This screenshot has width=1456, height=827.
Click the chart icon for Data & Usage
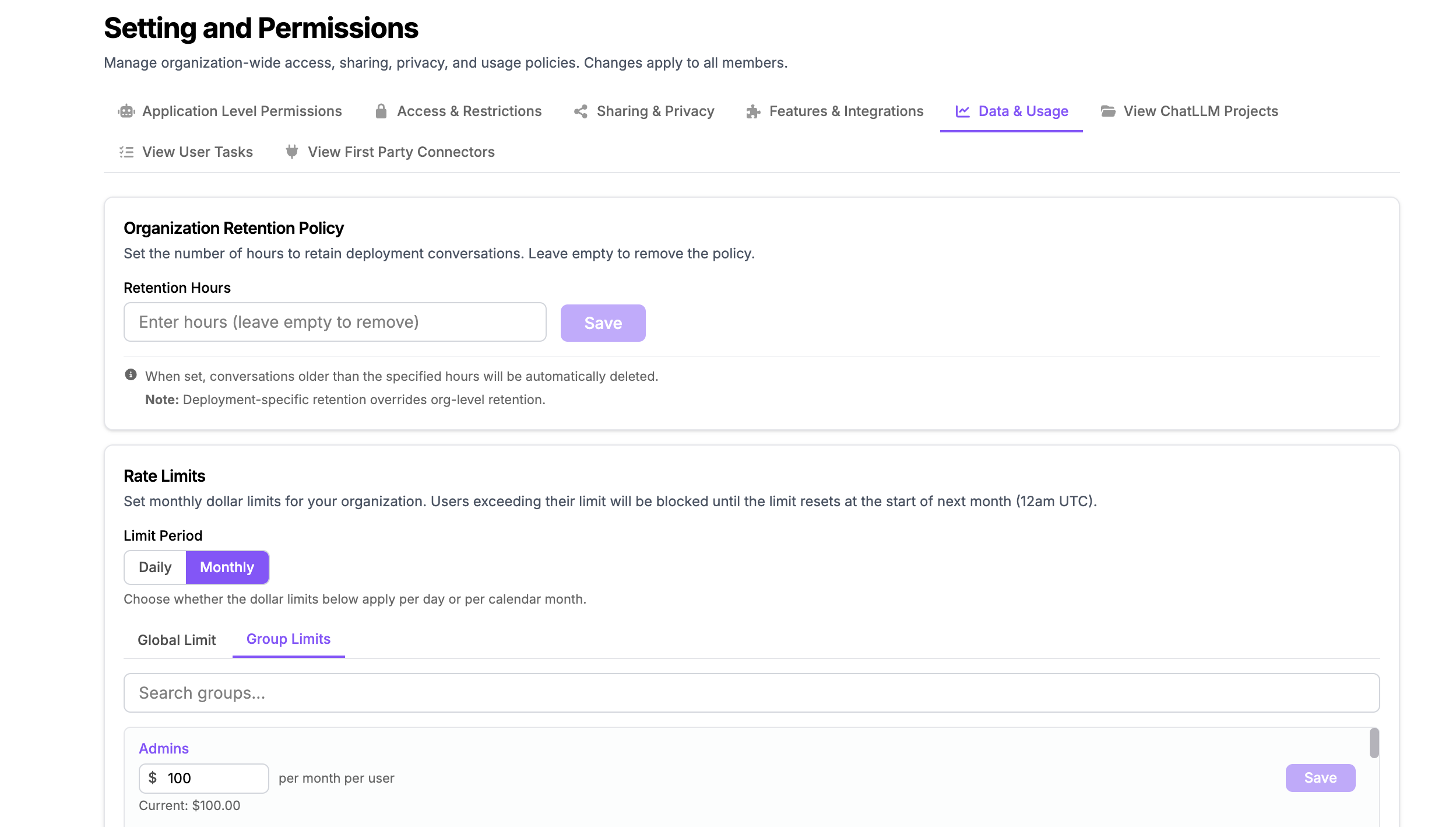tap(963, 111)
